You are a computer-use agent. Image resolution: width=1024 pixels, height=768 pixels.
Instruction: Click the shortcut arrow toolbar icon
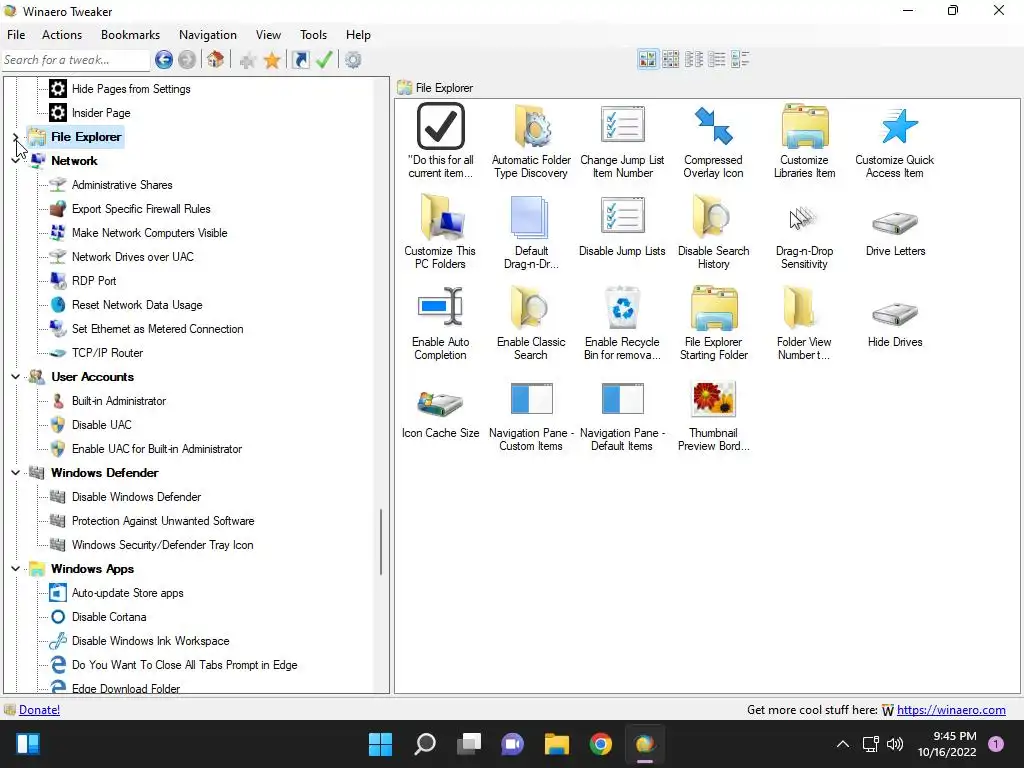pos(300,60)
